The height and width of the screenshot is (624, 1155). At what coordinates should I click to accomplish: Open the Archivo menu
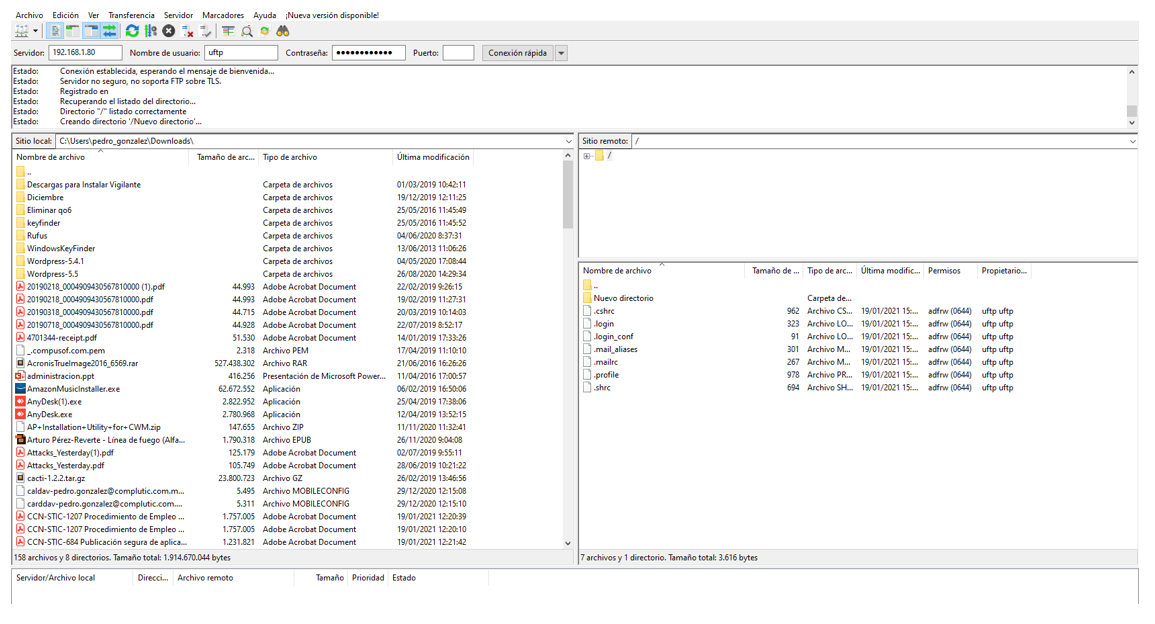[29, 15]
